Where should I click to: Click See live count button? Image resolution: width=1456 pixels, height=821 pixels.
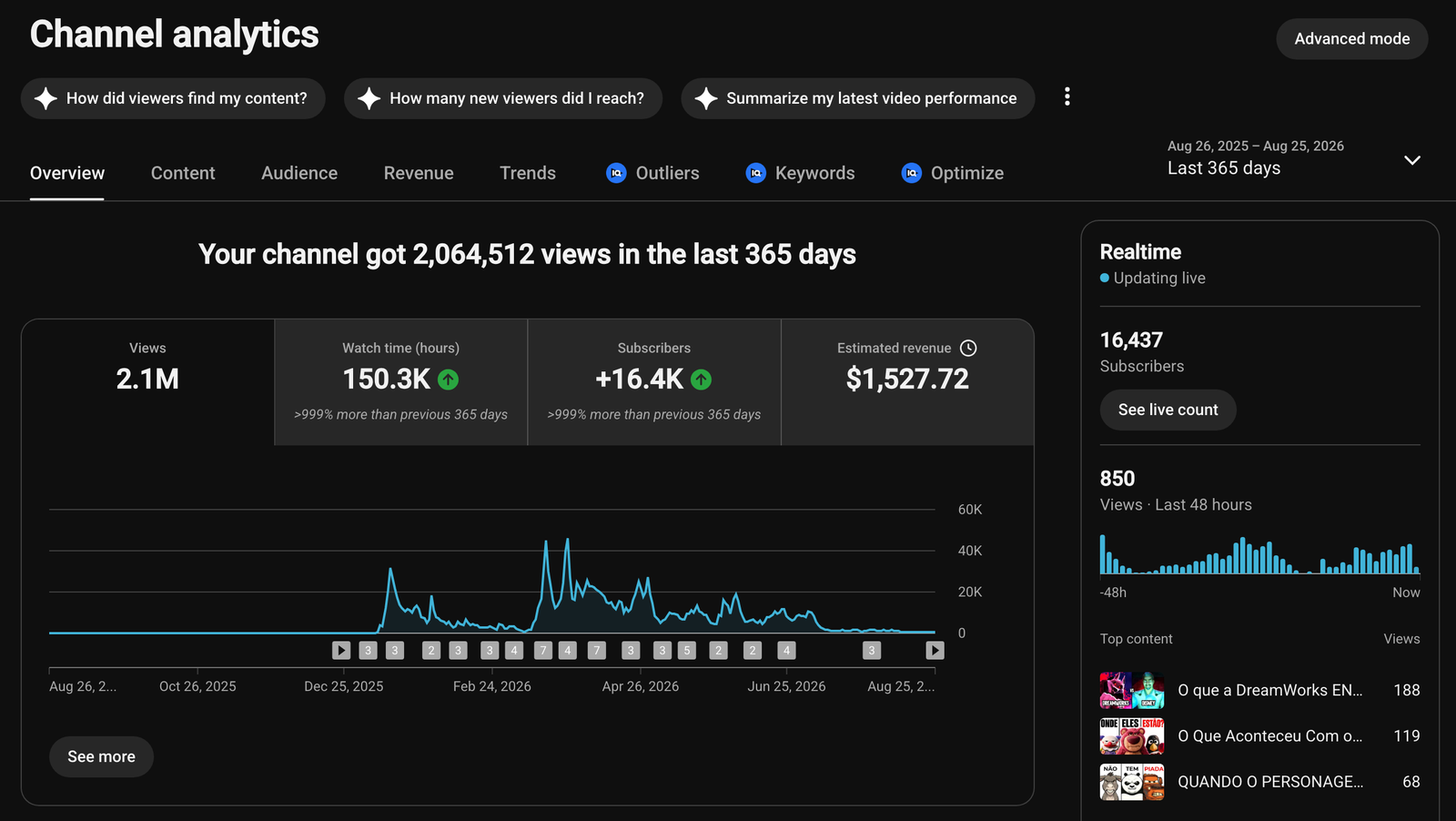1168,410
